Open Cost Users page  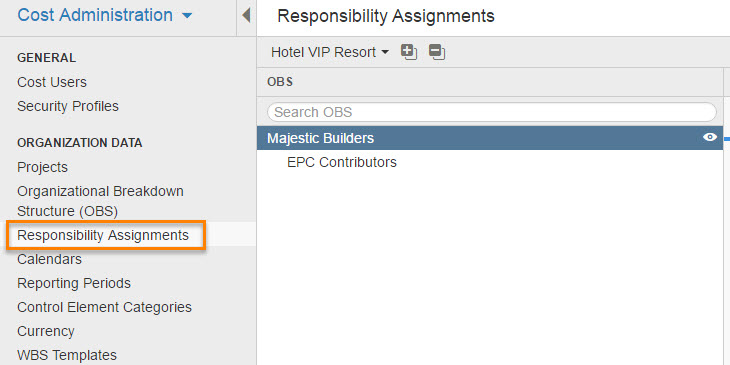(52, 82)
